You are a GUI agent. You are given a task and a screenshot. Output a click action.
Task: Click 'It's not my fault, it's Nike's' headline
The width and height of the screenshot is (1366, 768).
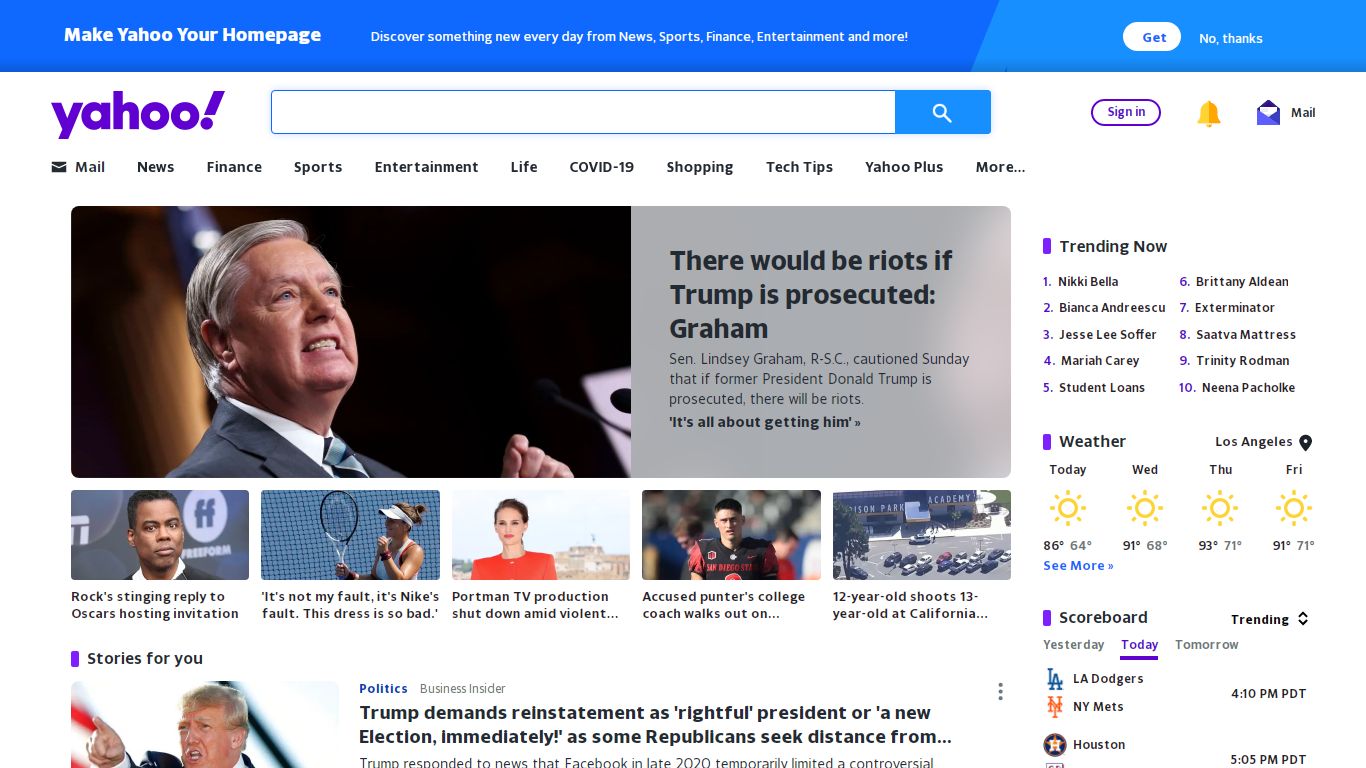point(350,605)
